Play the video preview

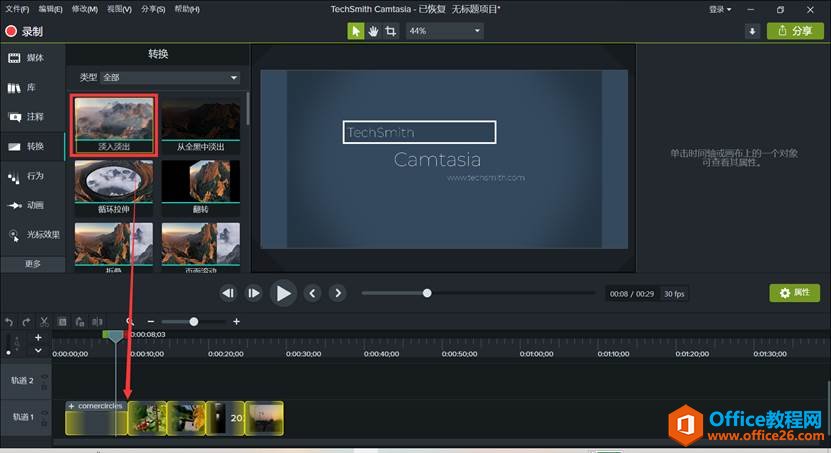point(284,293)
